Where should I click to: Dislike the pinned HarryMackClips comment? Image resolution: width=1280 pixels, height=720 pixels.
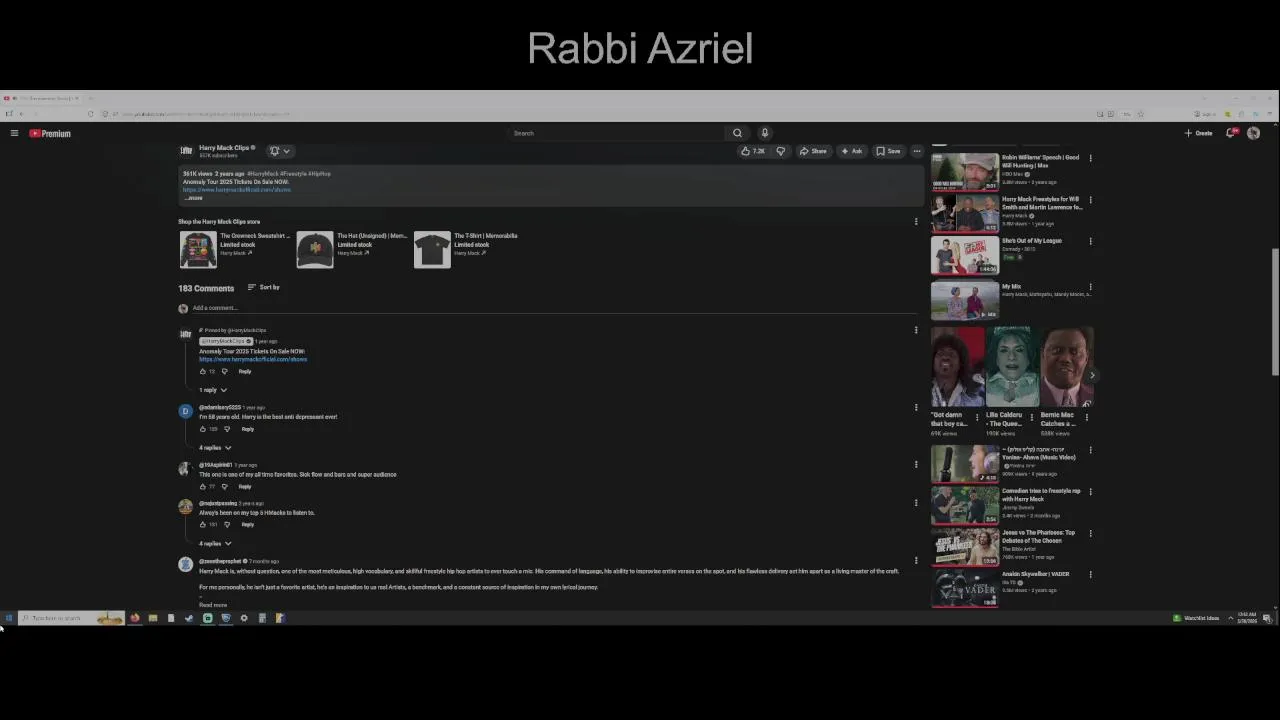click(224, 371)
